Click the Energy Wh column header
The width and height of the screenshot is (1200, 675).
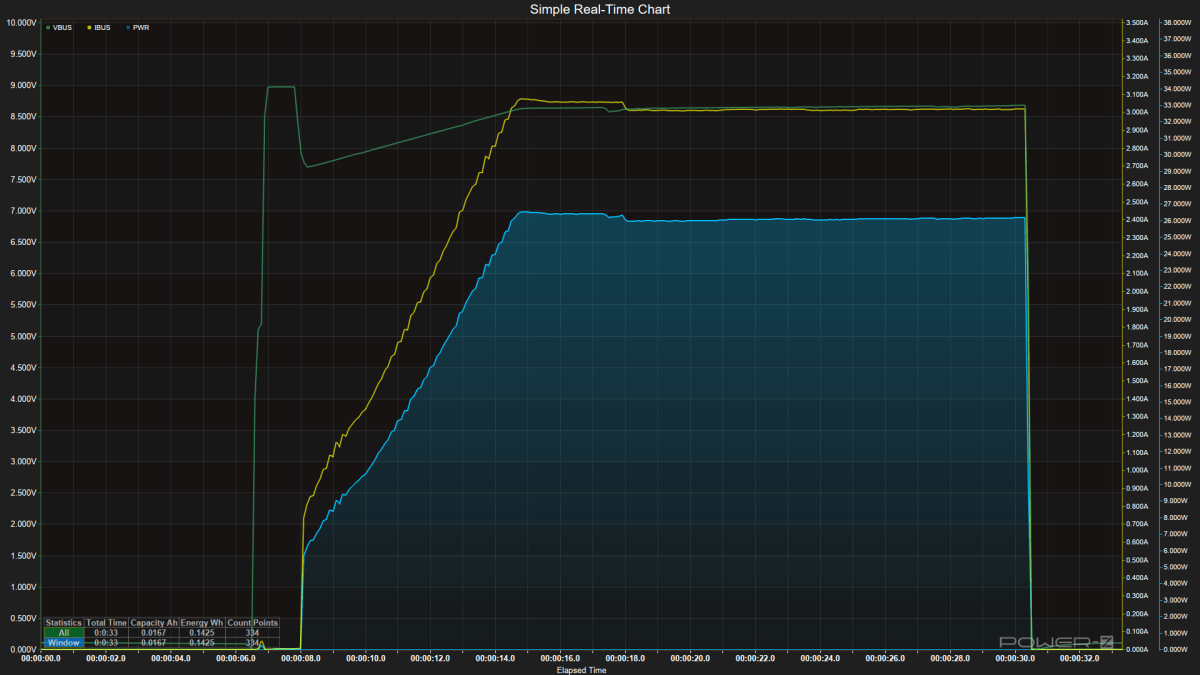pyautogui.click(x=203, y=622)
